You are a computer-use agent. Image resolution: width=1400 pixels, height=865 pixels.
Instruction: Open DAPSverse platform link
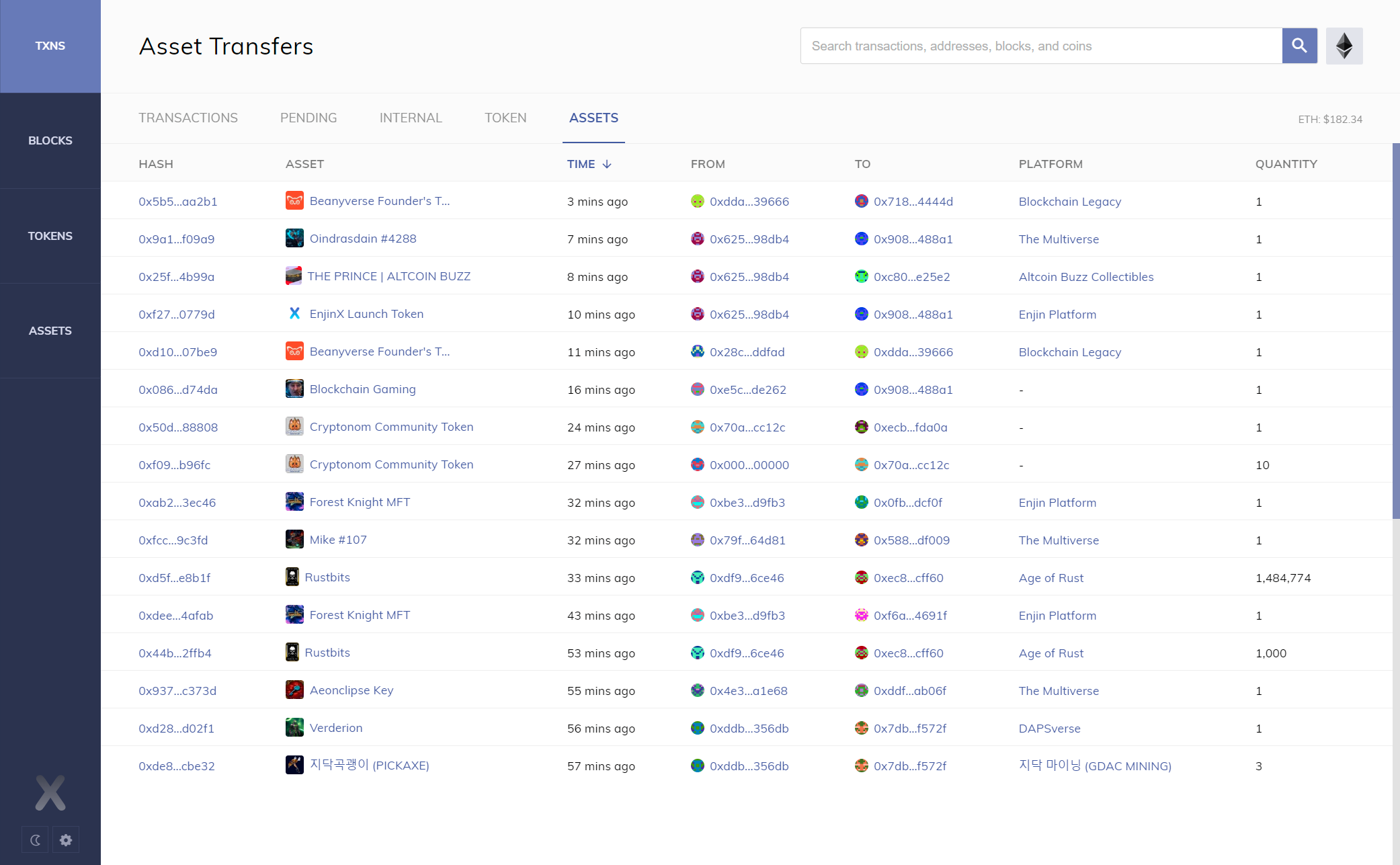click(1050, 729)
